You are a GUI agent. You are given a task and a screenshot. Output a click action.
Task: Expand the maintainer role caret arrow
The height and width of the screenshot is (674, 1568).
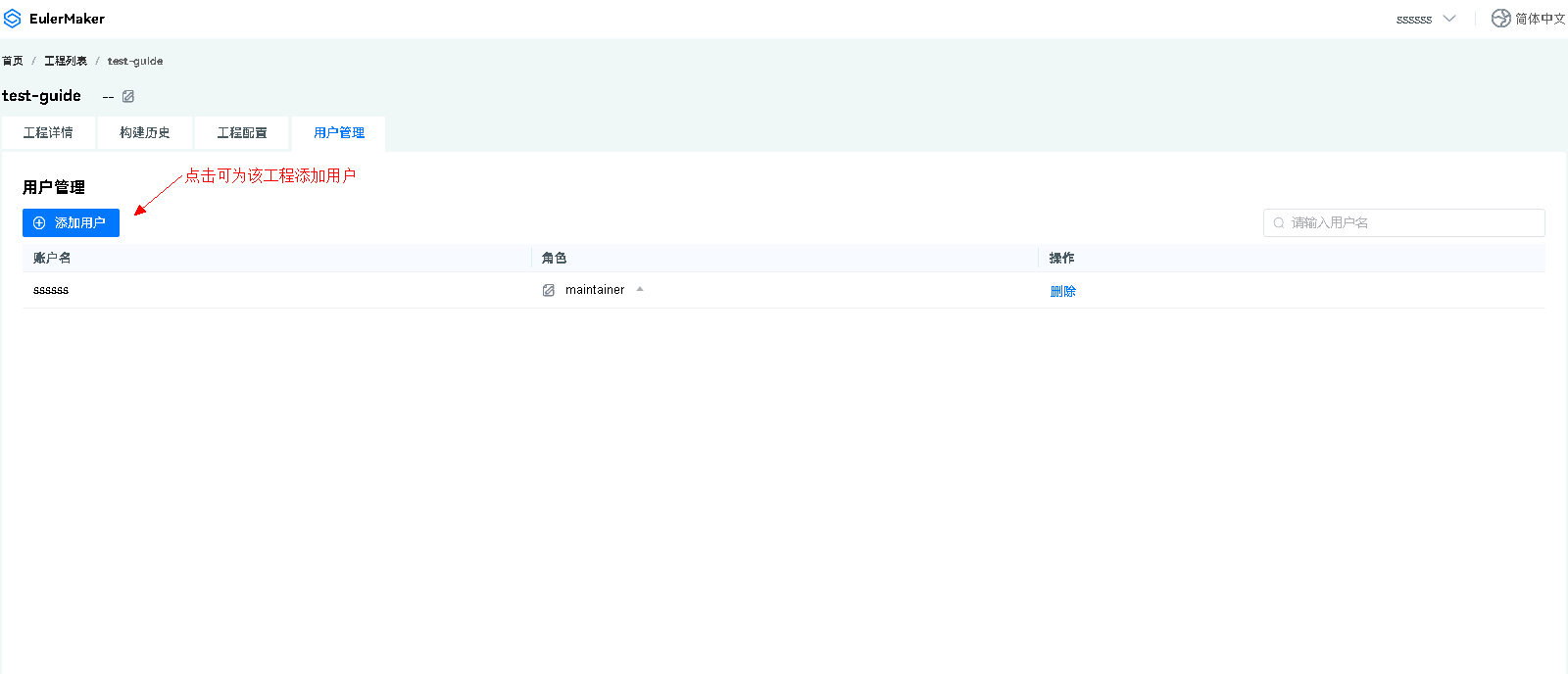click(640, 289)
